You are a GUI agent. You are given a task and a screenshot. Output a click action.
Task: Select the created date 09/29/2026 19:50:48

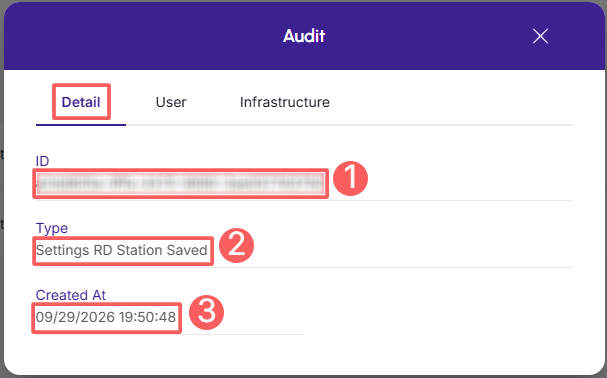(x=106, y=317)
